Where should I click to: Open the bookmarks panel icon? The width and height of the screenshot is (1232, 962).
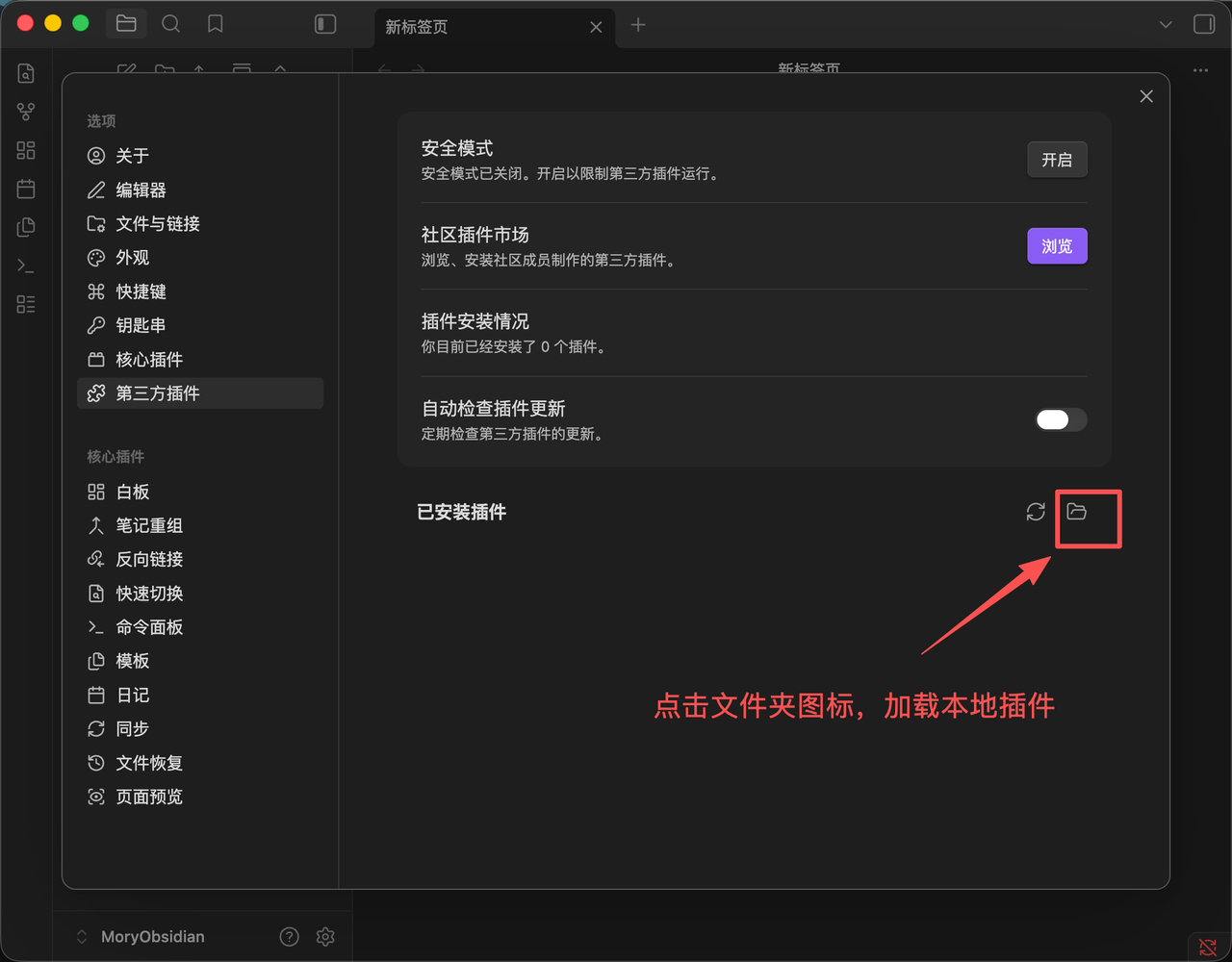(x=216, y=24)
